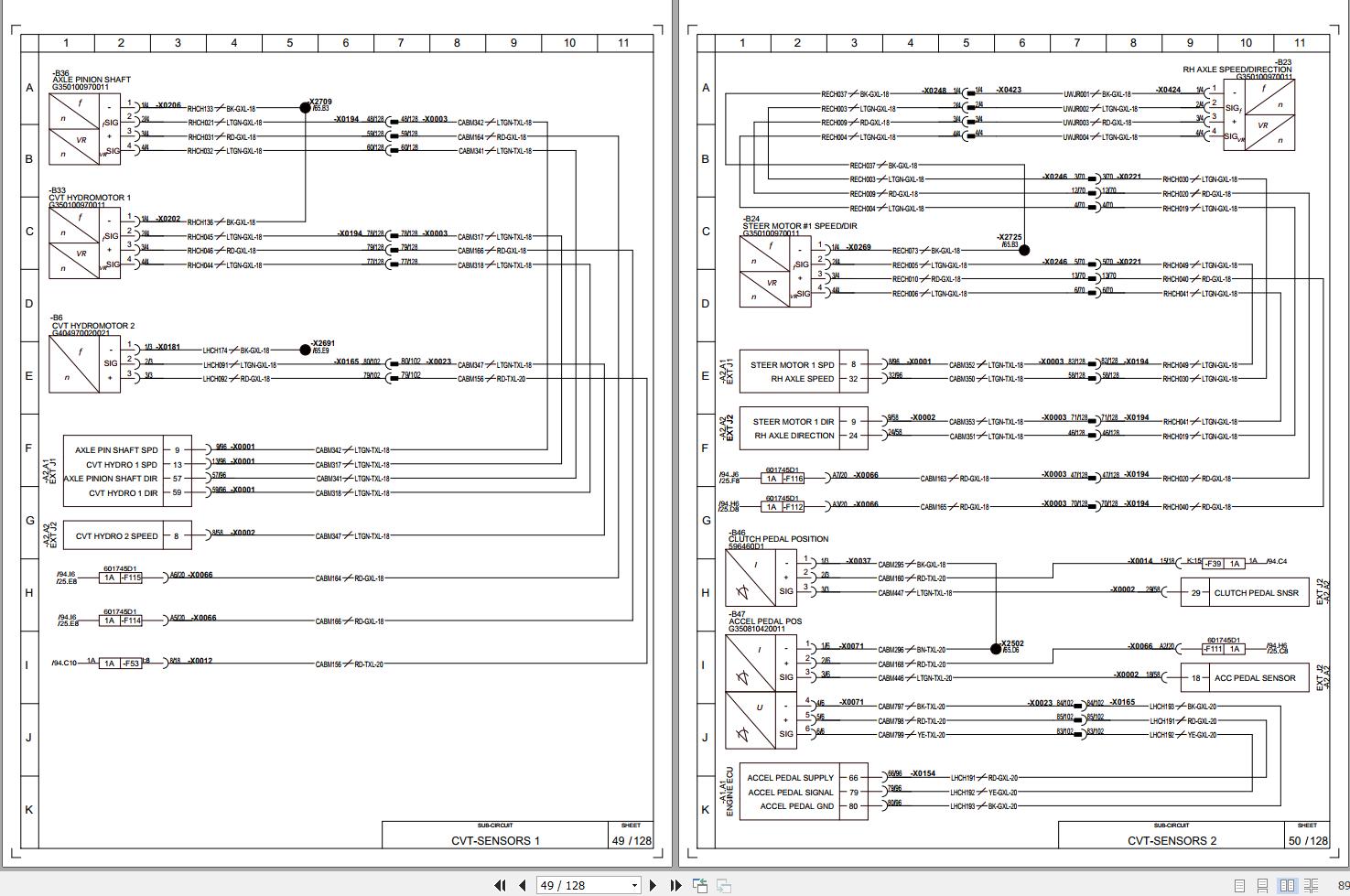The height and width of the screenshot is (896, 1350).
Task: Click the RH AXLE SPEED/DIRECTION sensor label
Action: point(1237,70)
